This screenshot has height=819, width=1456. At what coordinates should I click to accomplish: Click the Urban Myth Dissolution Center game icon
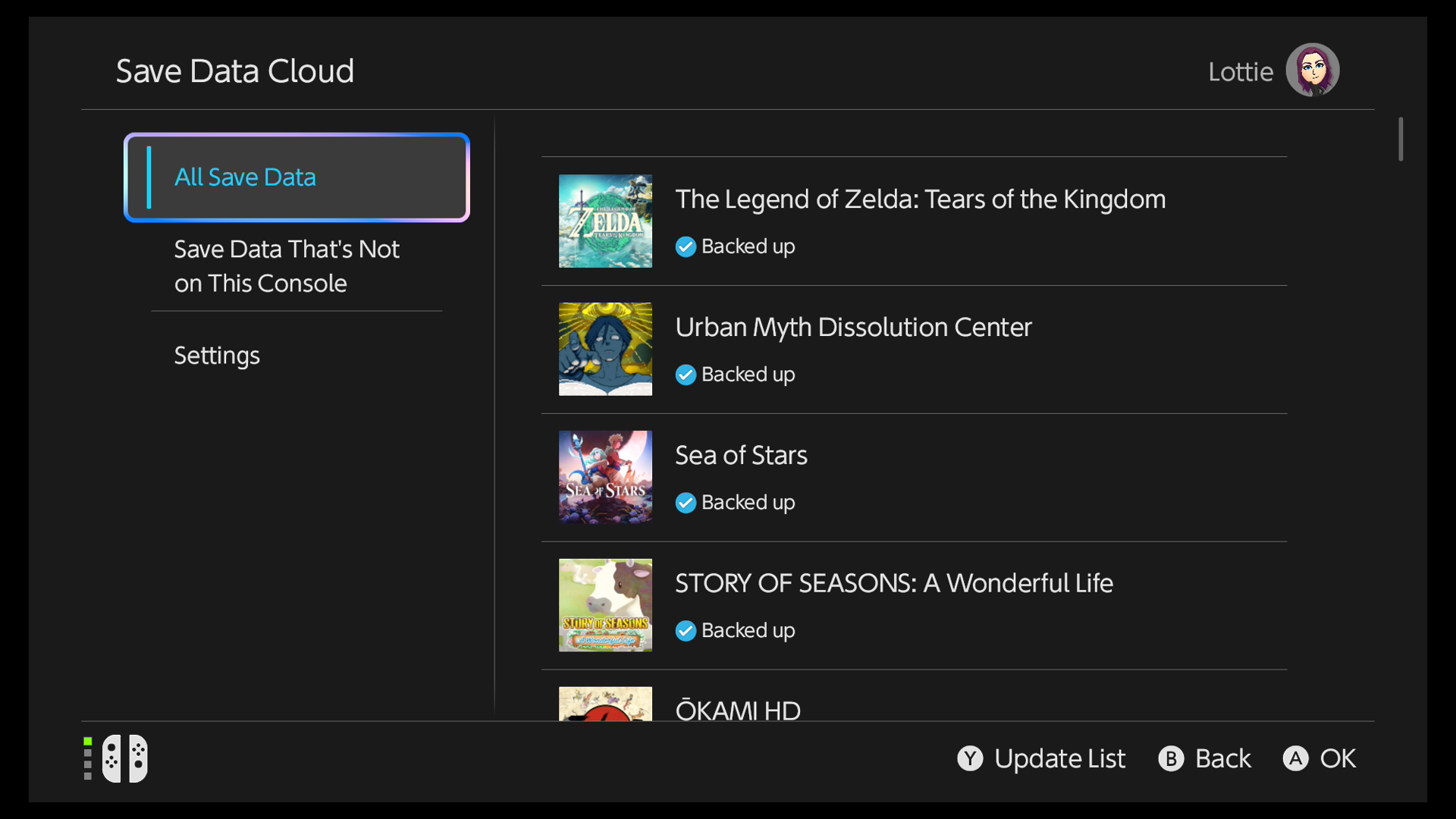[605, 349]
